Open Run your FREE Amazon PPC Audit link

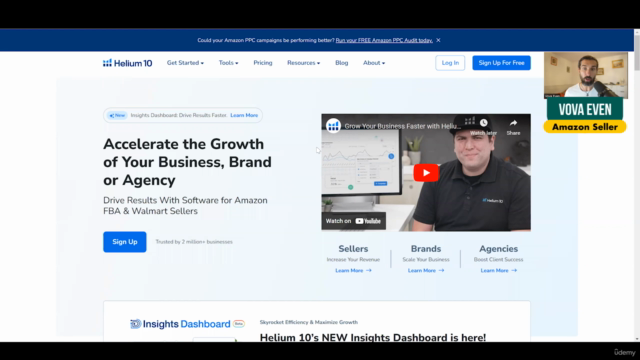point(384,40)
